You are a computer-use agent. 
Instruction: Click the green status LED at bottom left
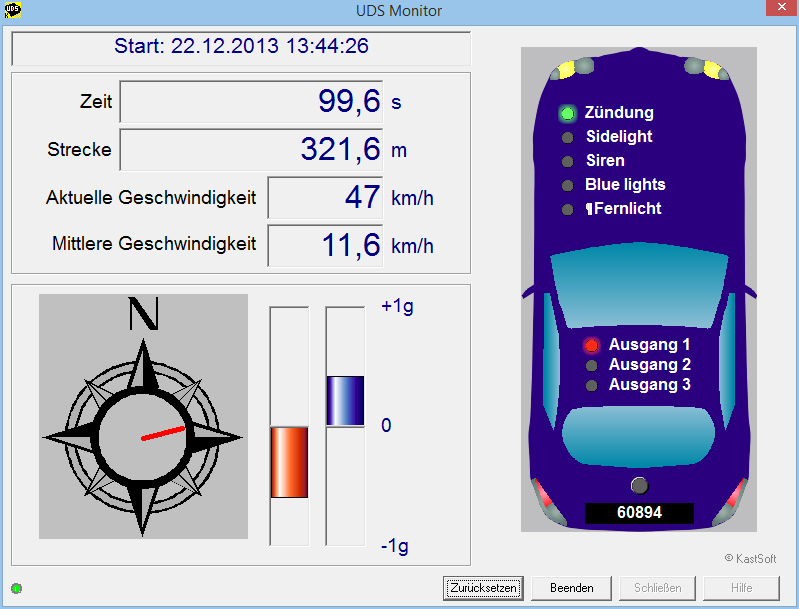[x=16, y=588]
